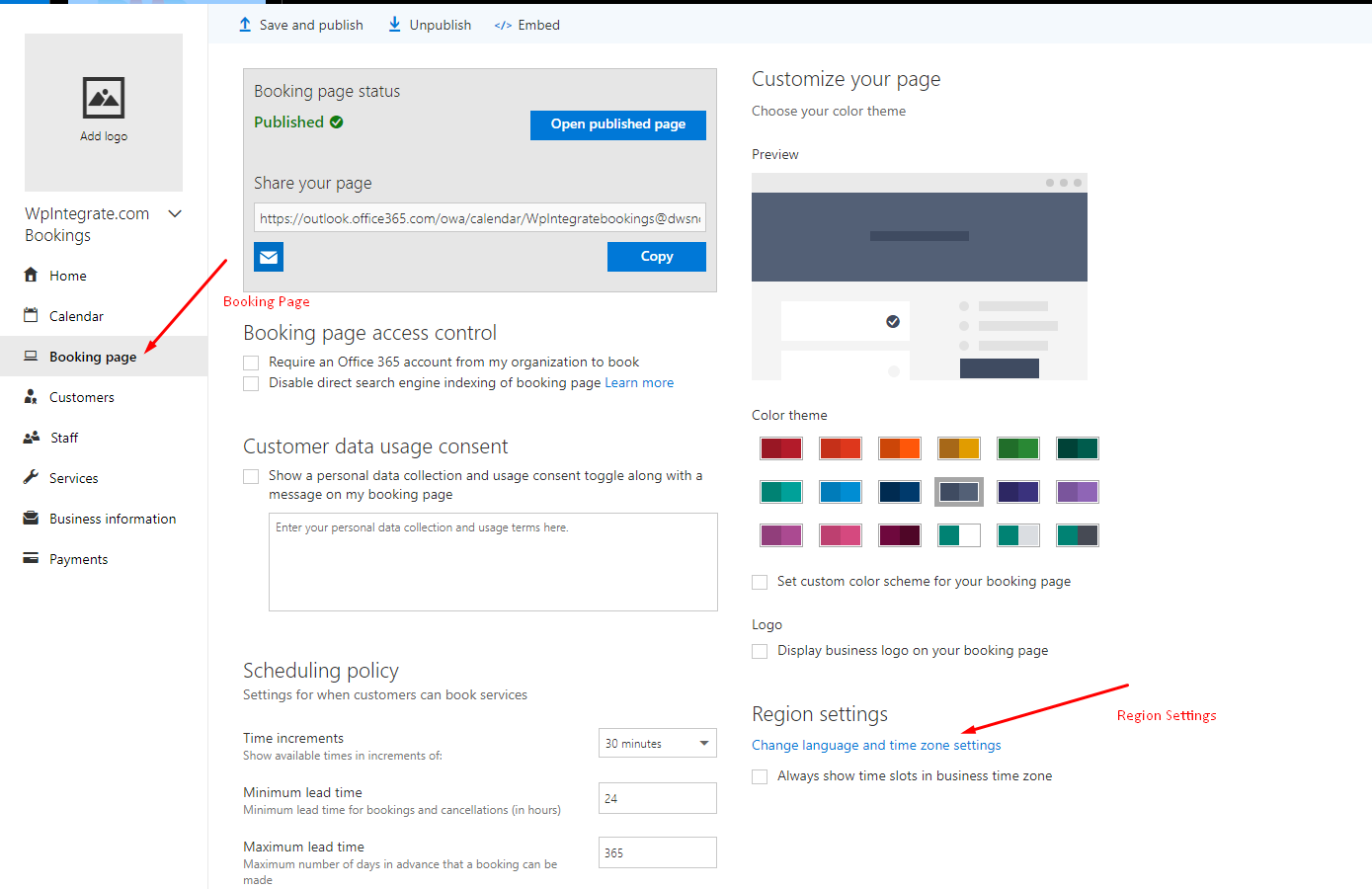Click Save and publish in the toolbar
Screen dimensions: 1372x889
pos(300,25)
